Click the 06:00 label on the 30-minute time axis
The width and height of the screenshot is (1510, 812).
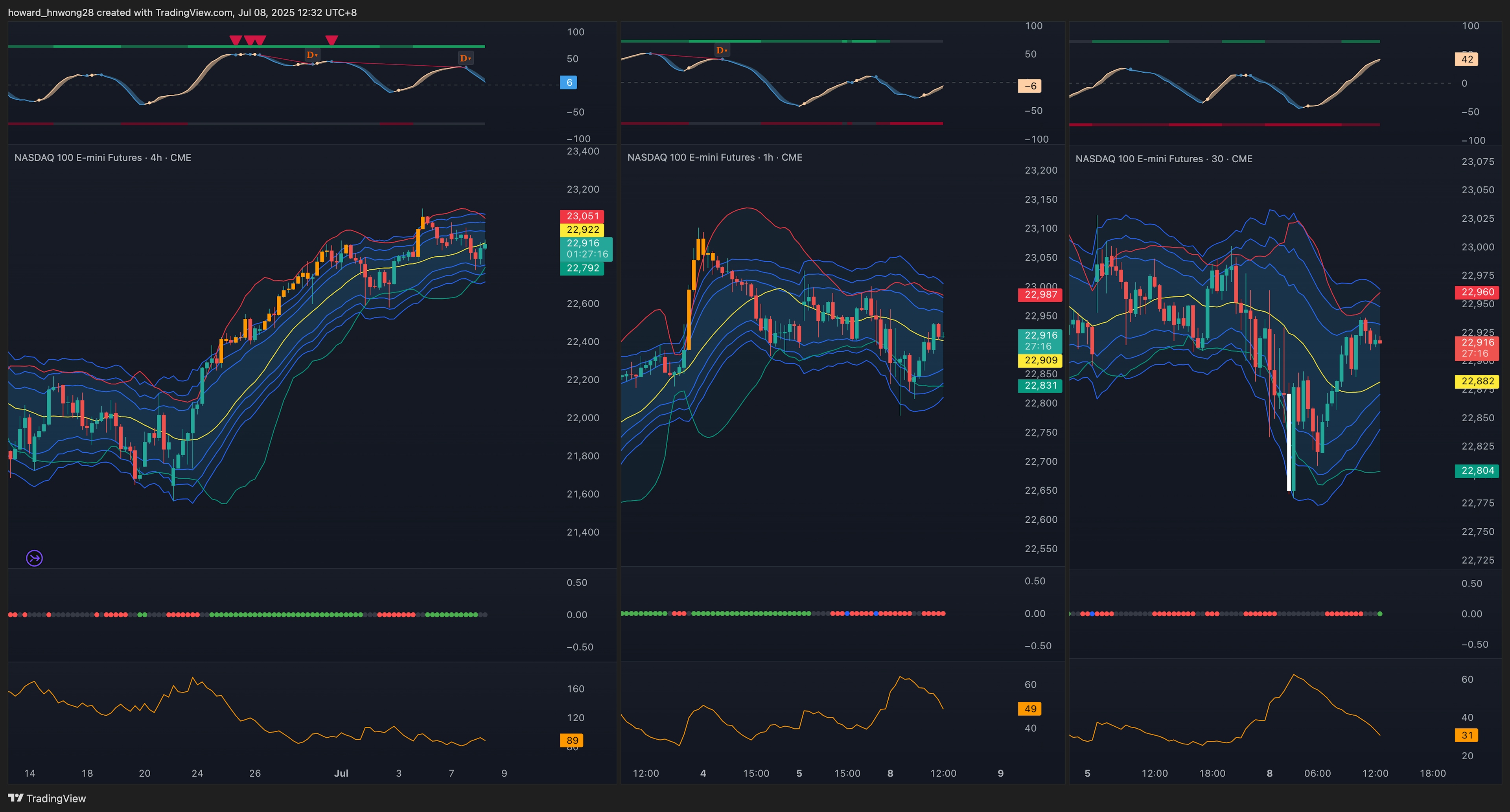coord(1318,773)
